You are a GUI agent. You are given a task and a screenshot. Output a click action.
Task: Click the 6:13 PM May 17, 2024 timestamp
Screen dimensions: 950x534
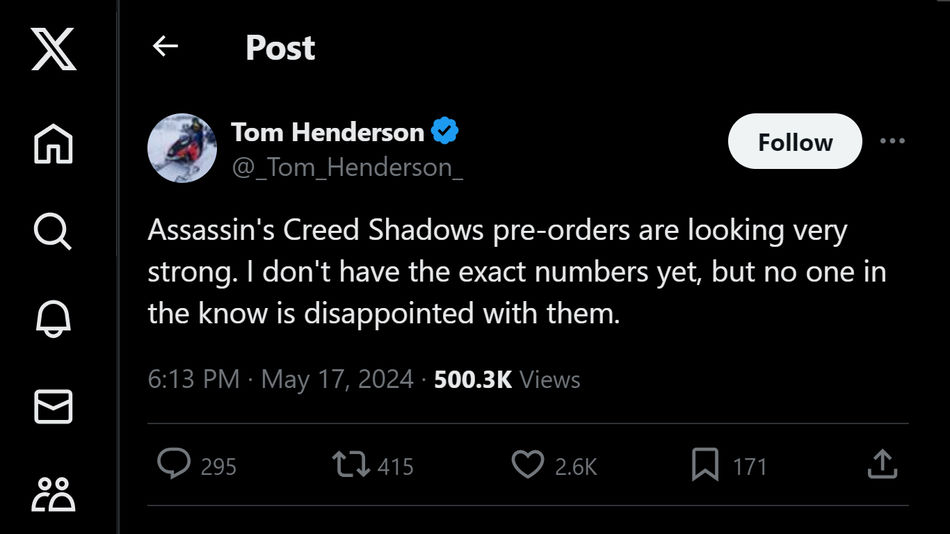click(280, 380)
